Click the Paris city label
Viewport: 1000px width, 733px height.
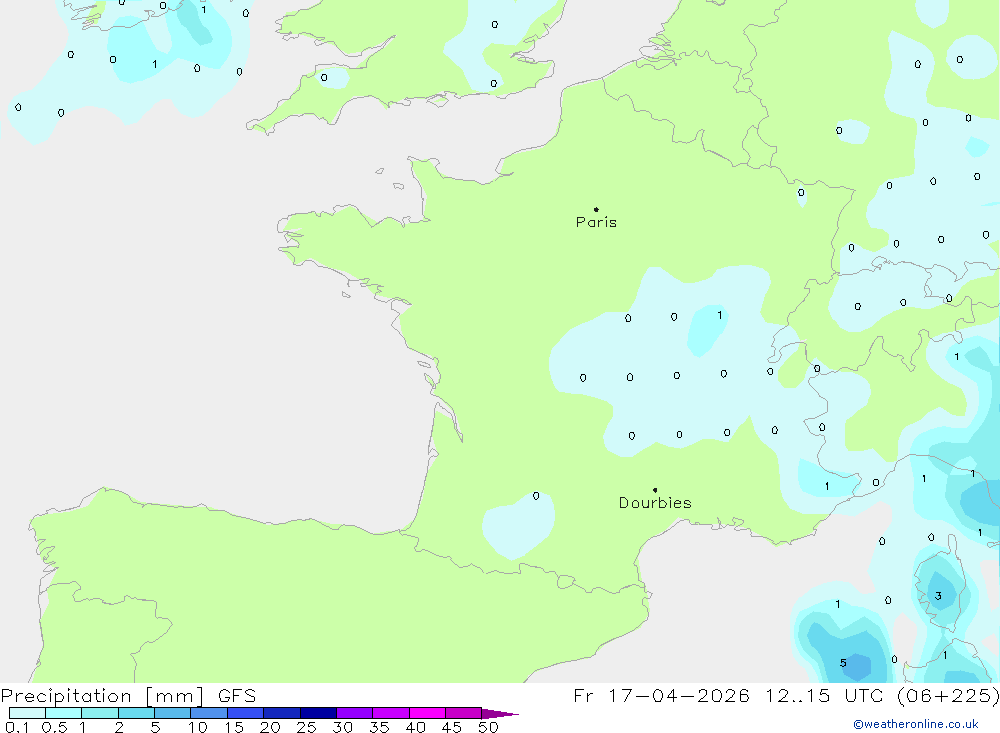tap(596, 222)
